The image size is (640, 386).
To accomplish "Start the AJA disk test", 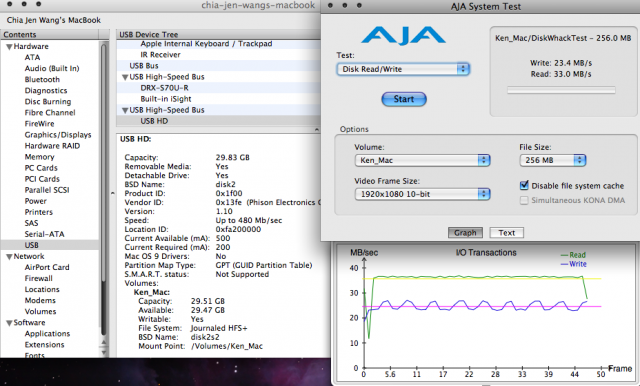I will pyautogui.click(x=404, y=99).
